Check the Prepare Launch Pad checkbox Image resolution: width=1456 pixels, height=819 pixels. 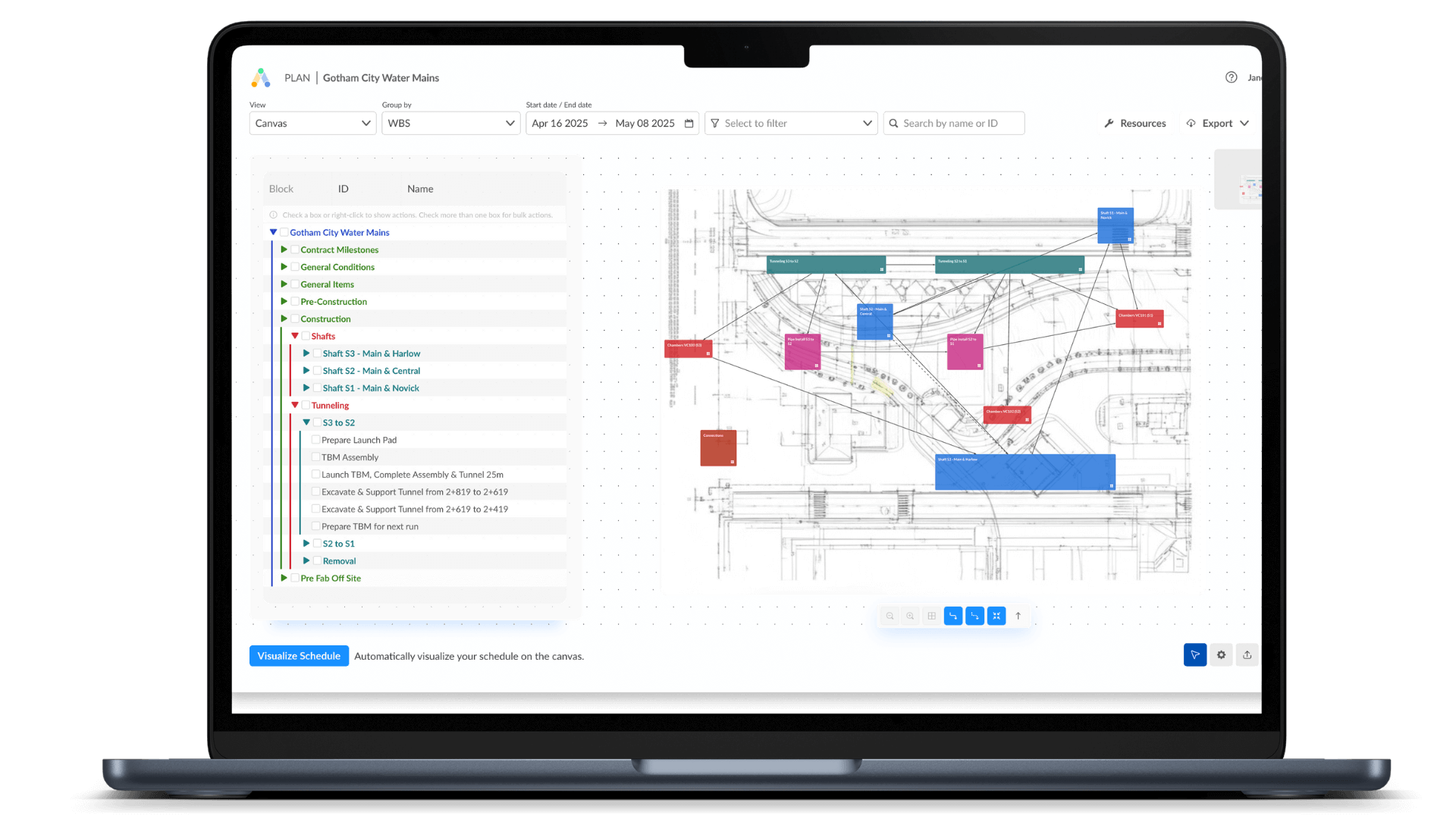[316, 440]
